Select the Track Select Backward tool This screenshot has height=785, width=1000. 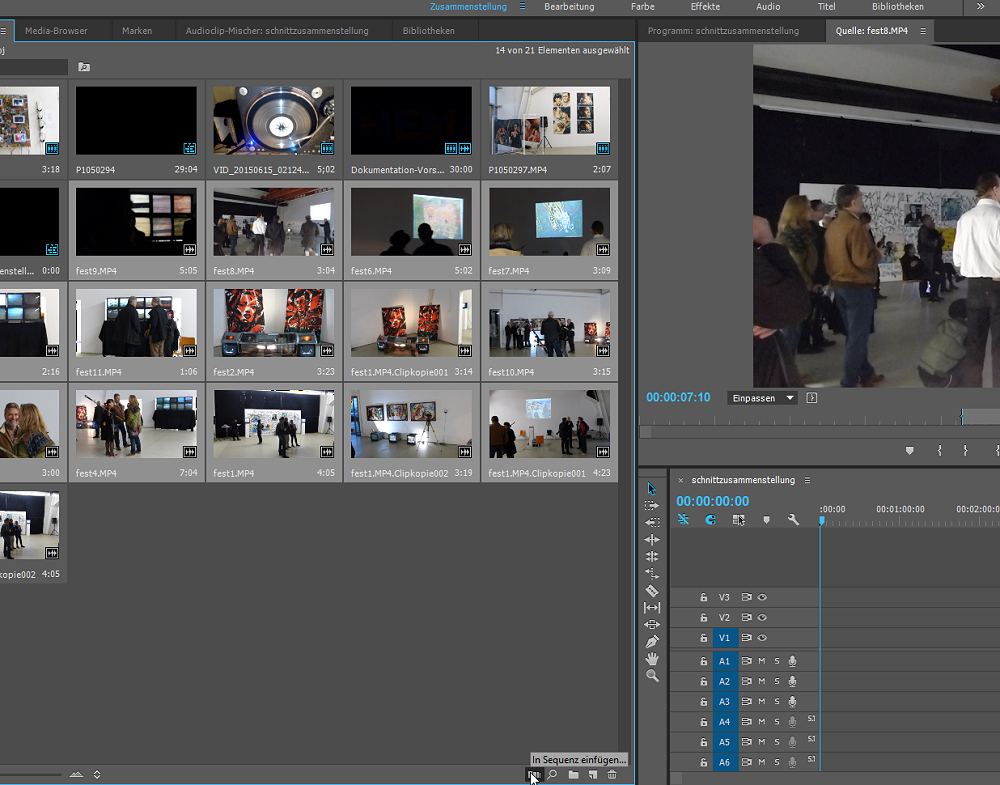click(652, 522)
